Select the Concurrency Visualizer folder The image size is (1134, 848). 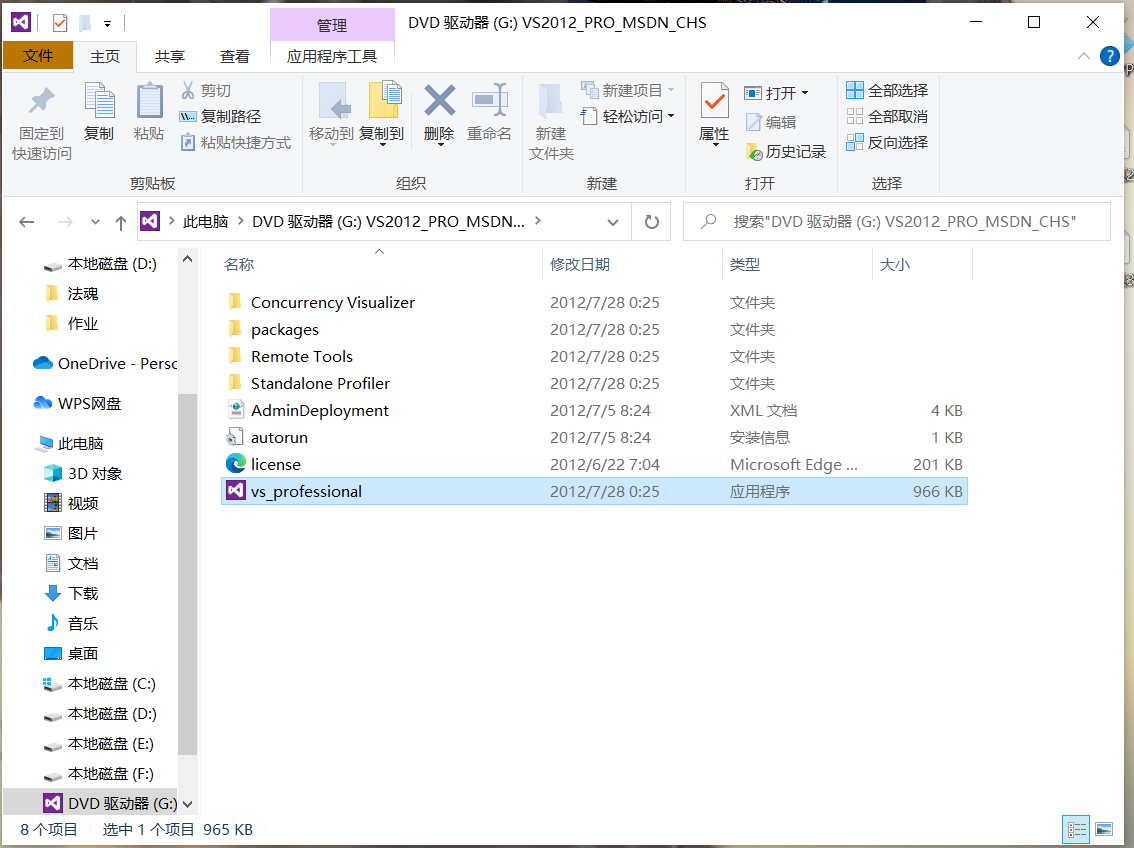(x=594, y=302)
